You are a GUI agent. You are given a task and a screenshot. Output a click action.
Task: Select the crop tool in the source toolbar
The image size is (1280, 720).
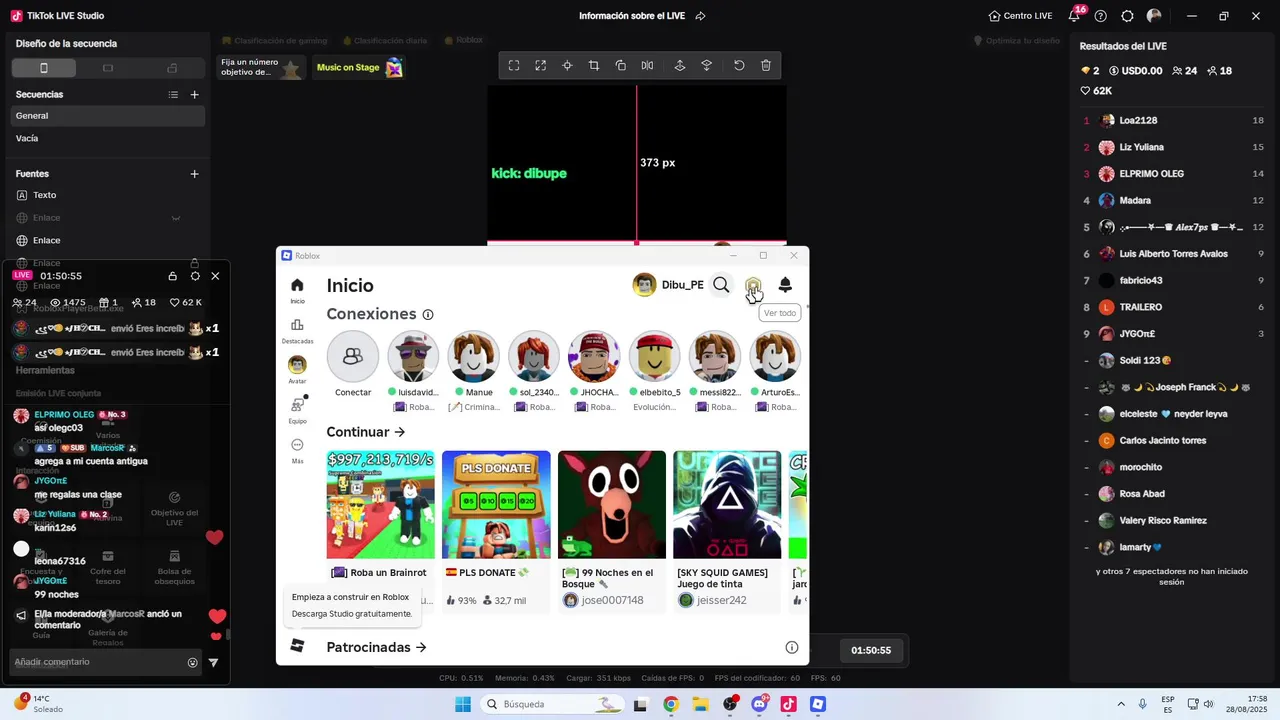tap(594, 66)
